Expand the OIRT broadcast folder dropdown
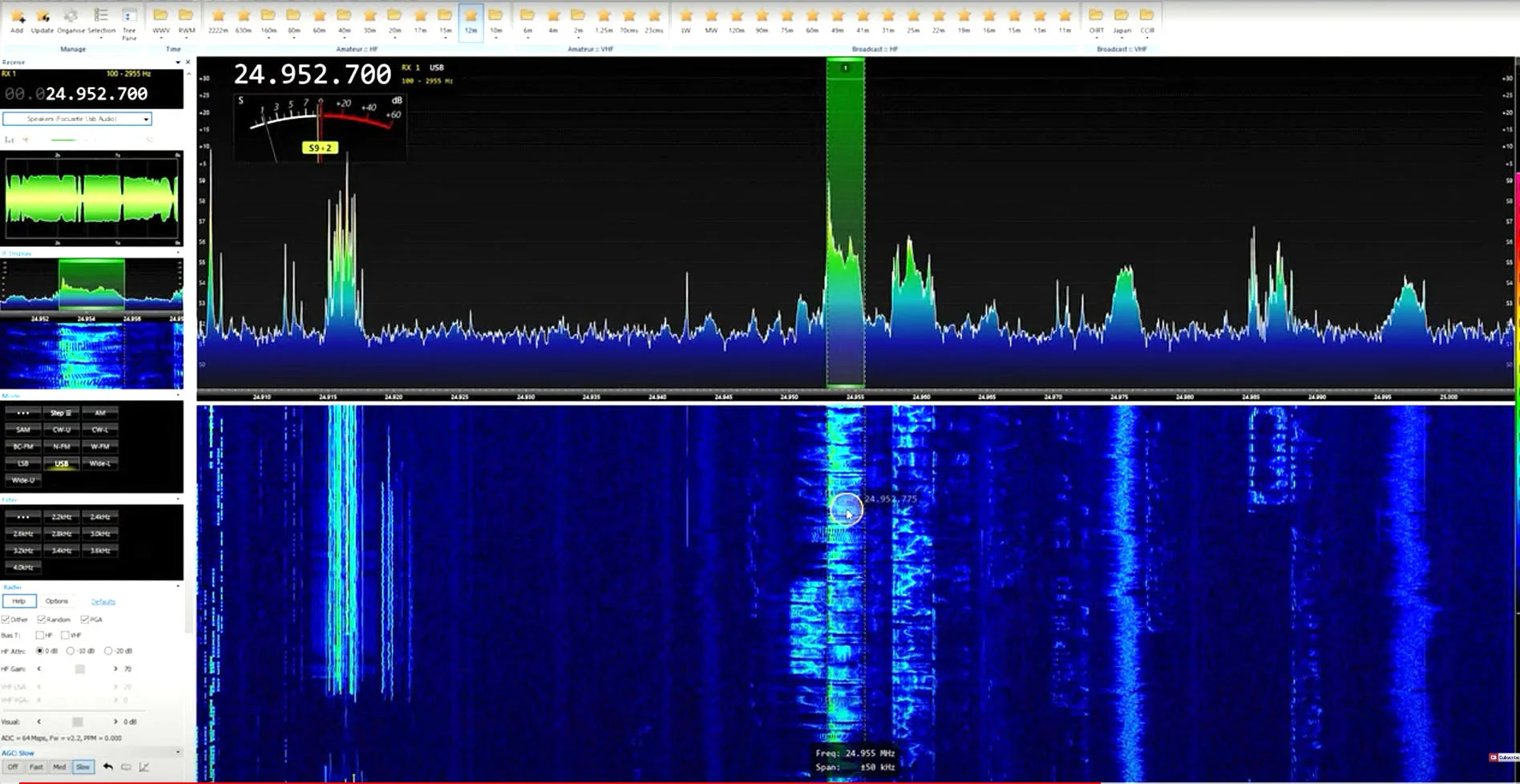The height and width of the screenshot is (784, 1520). pyautogui.click(x=1096, y=38)
